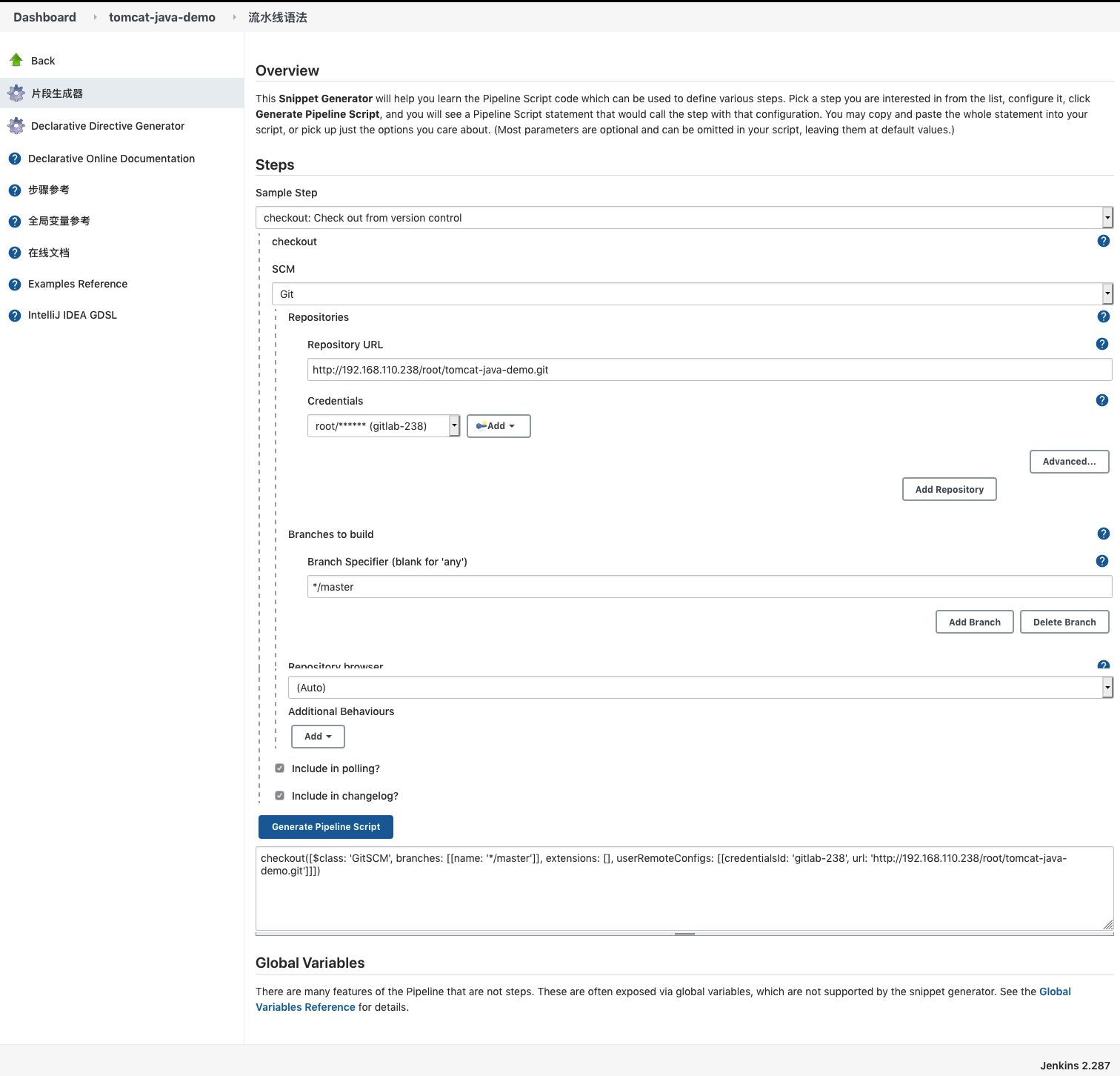The image size is (1120, 1076).
Task: Click Generate Pipeline Script button
Action: point(326,827)
